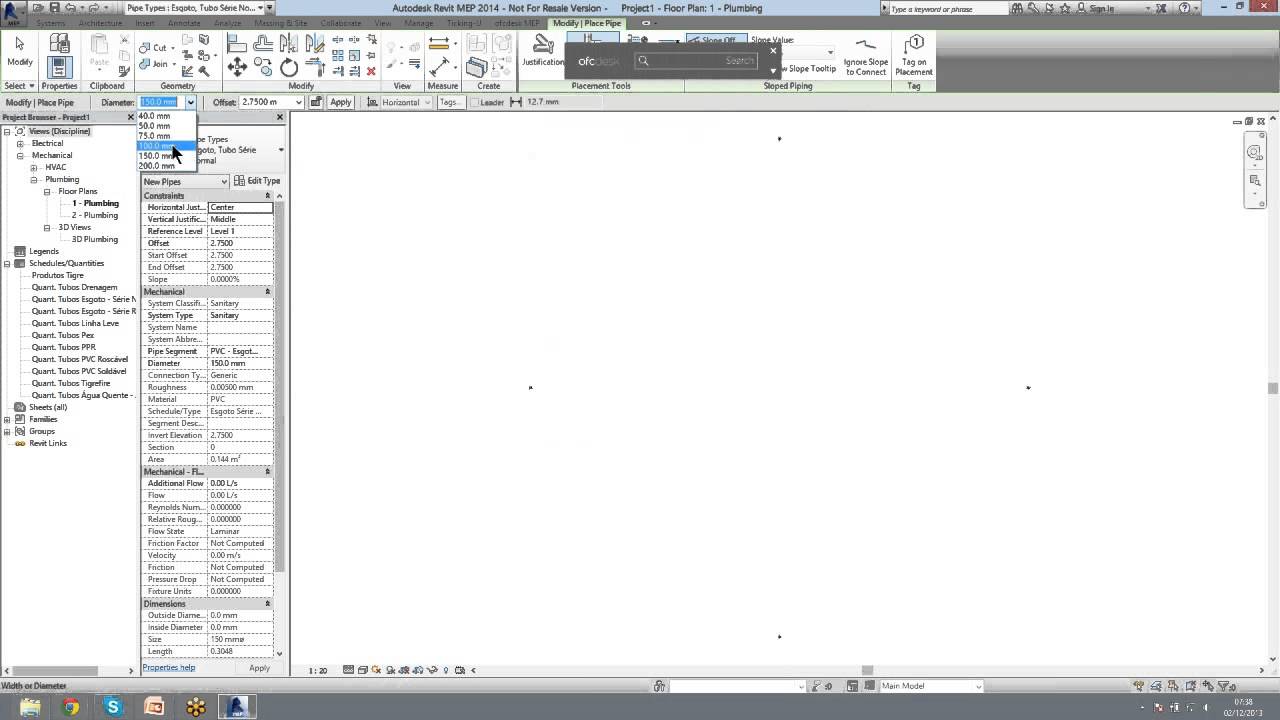
Task: Open the Main Model design option dropdown
Action: click(x=978, y=686)
